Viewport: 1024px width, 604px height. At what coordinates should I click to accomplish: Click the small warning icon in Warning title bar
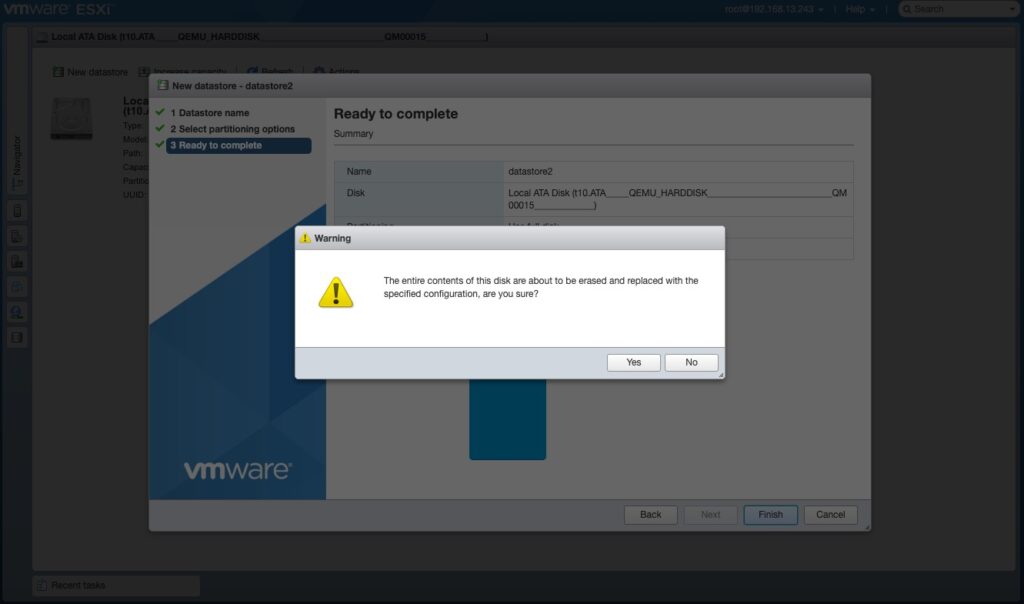[305, 238]
